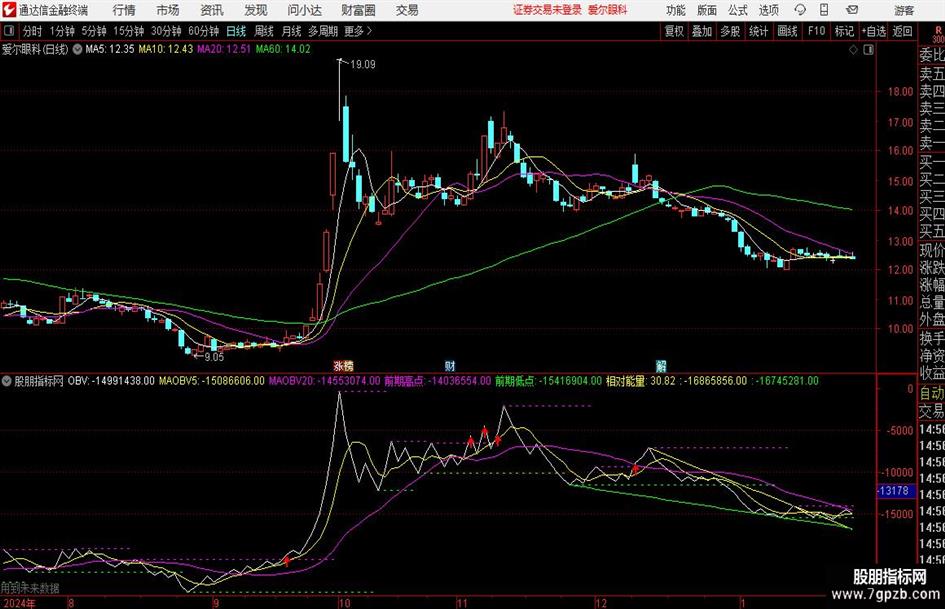The image size is (945, 609).
Task: Click the mobile phone icon
Action: pos(824,10)
